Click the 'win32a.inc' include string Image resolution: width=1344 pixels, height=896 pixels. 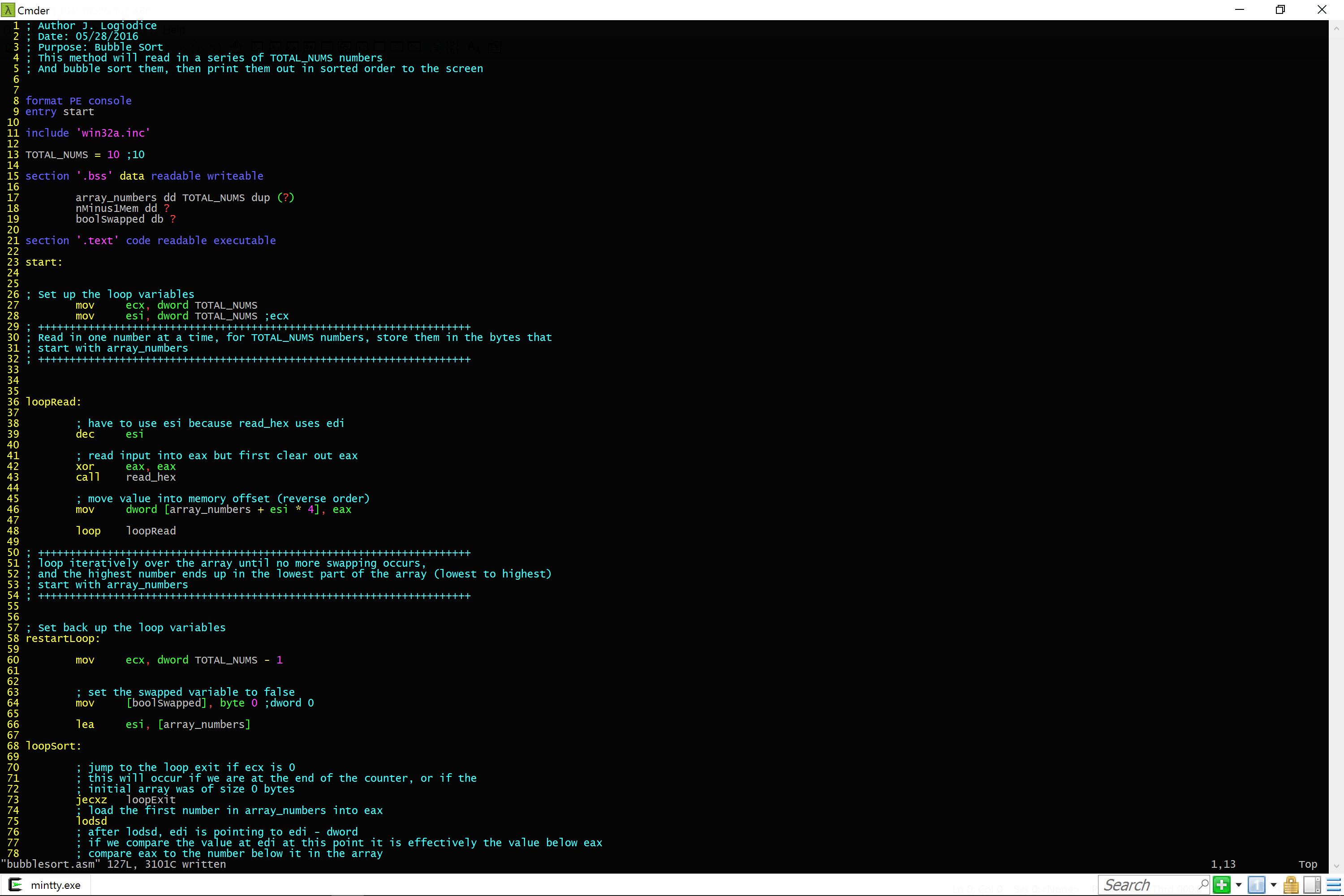(113, 133)
